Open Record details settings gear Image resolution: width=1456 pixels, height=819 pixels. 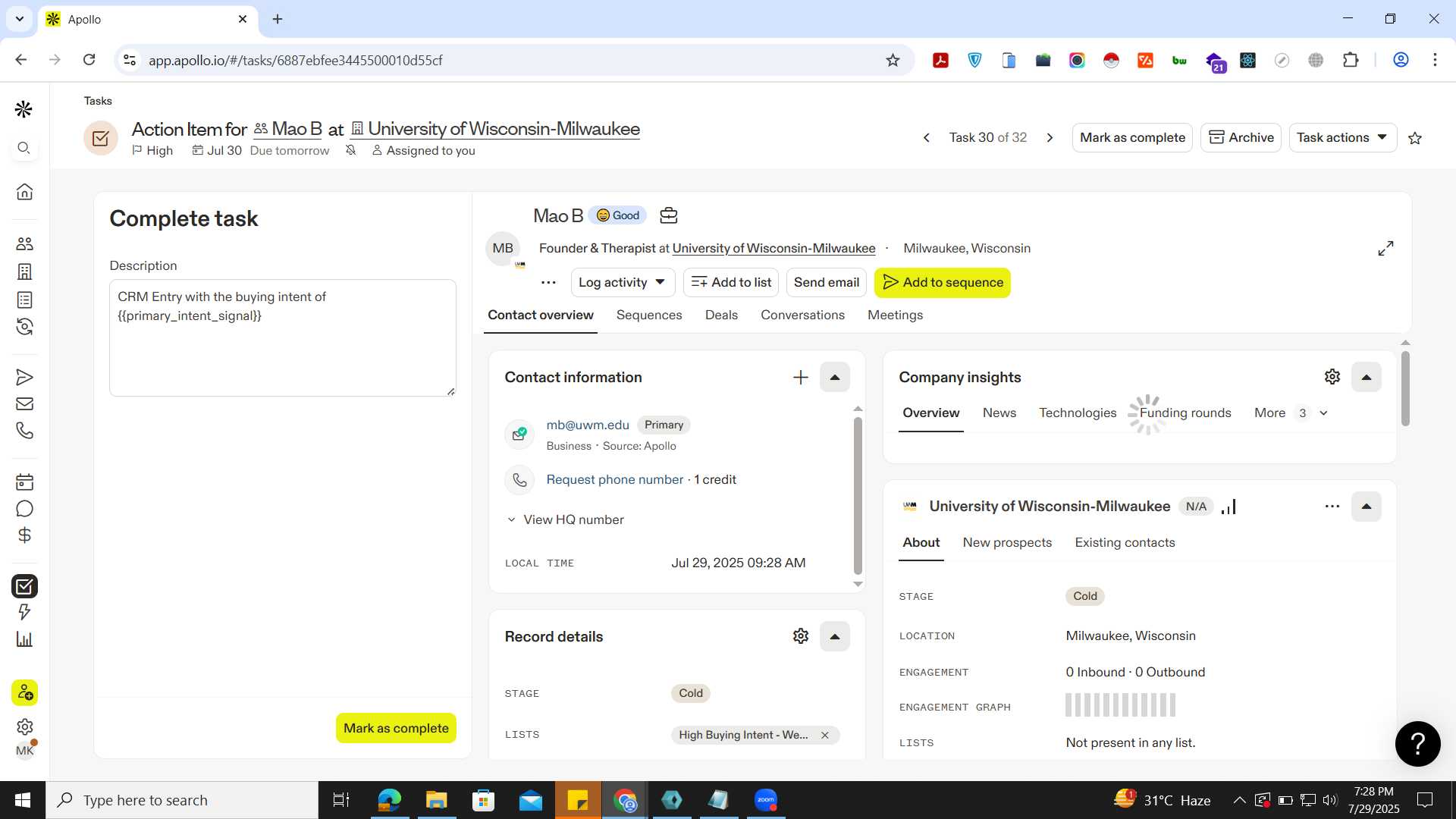tap(800, 636)
